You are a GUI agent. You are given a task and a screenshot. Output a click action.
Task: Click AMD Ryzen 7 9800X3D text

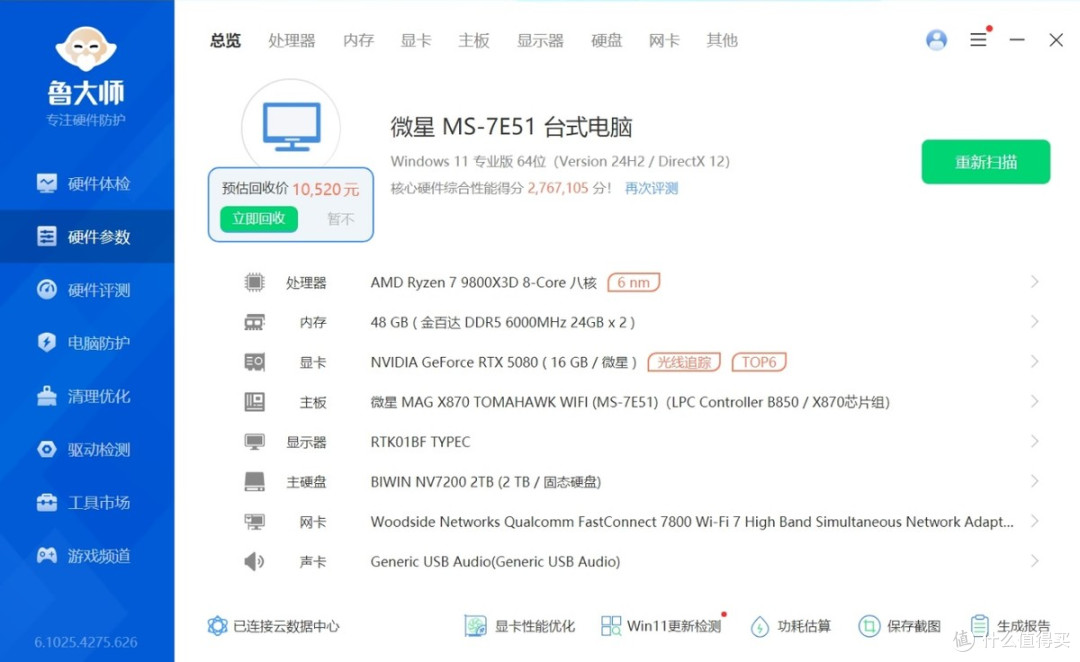[484, 282]
